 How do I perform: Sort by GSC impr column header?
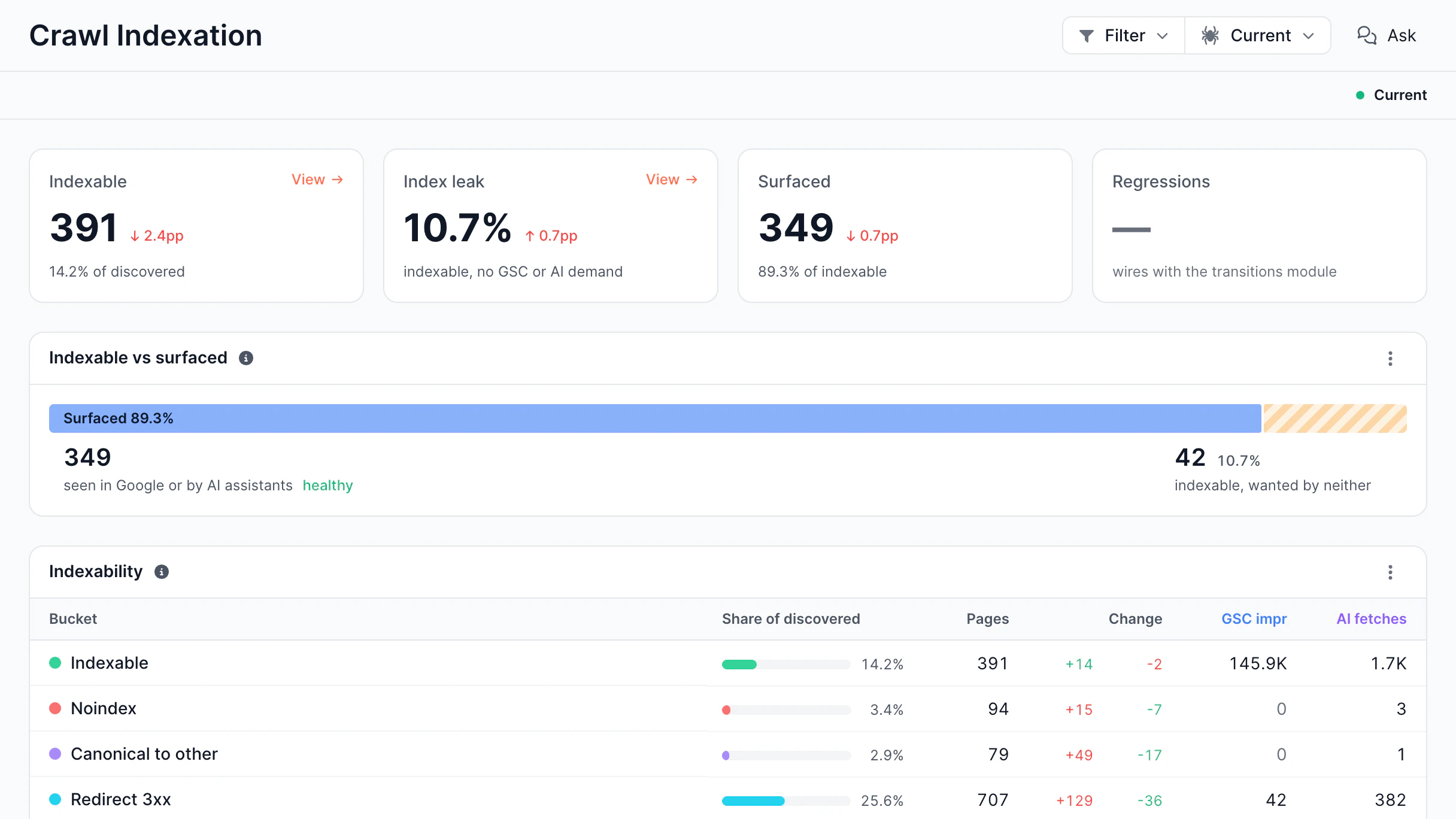[x=1254, y=619]
